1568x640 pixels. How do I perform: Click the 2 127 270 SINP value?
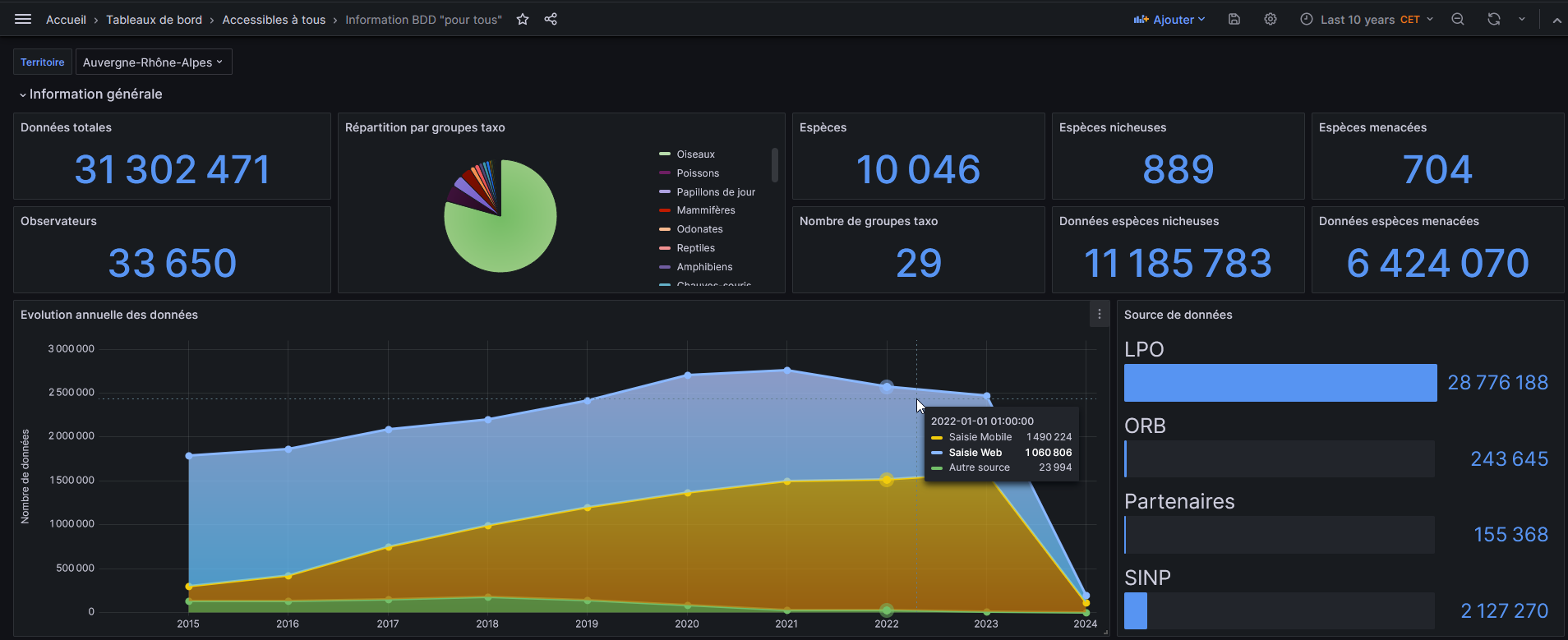[1504, 611]
